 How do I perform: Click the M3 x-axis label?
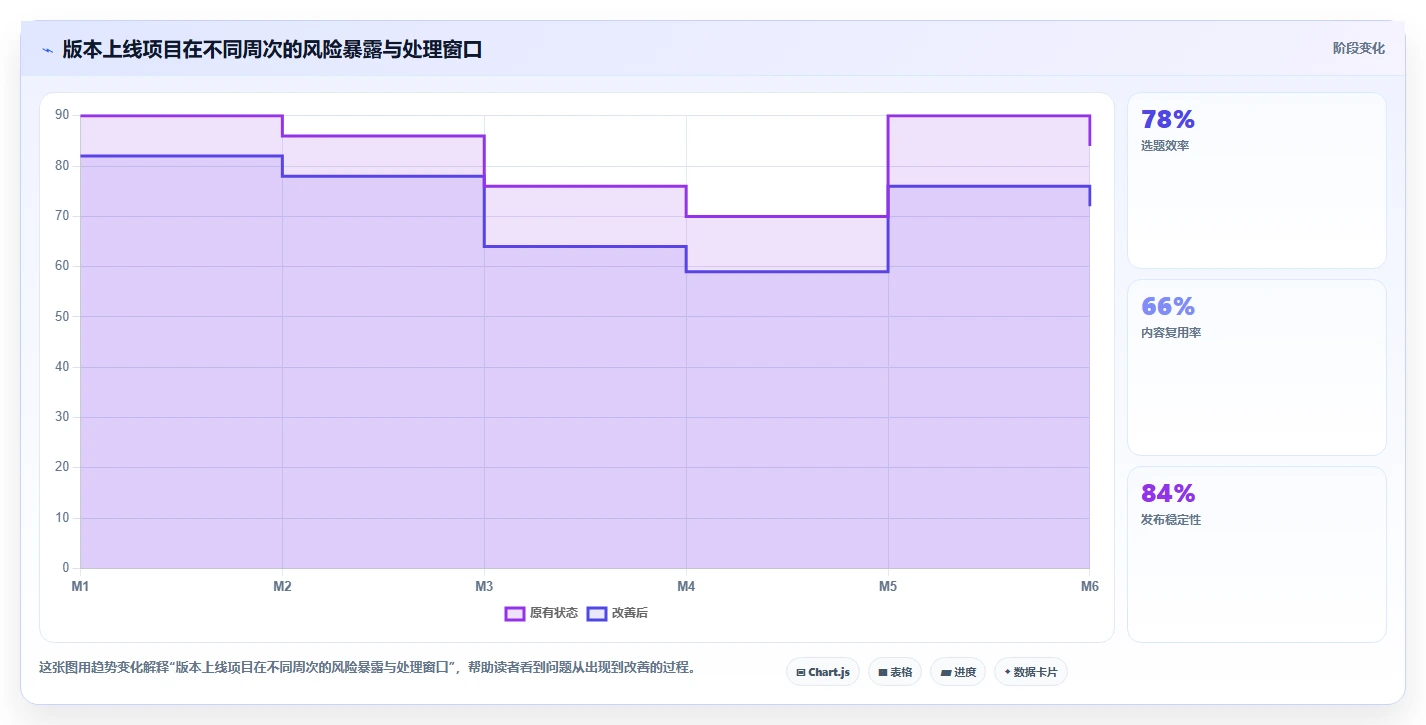pyautogui.click(x=484, y=586)
